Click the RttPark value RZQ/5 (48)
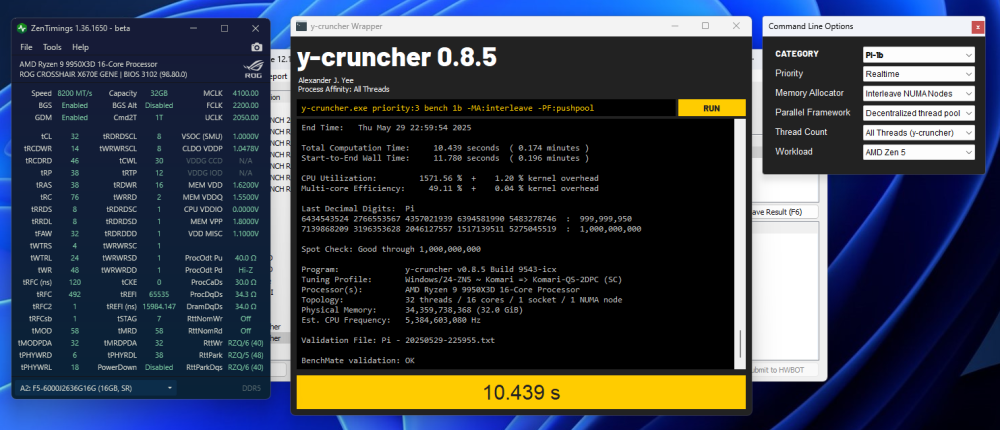 pyautogui.click(x=246, y=355)
